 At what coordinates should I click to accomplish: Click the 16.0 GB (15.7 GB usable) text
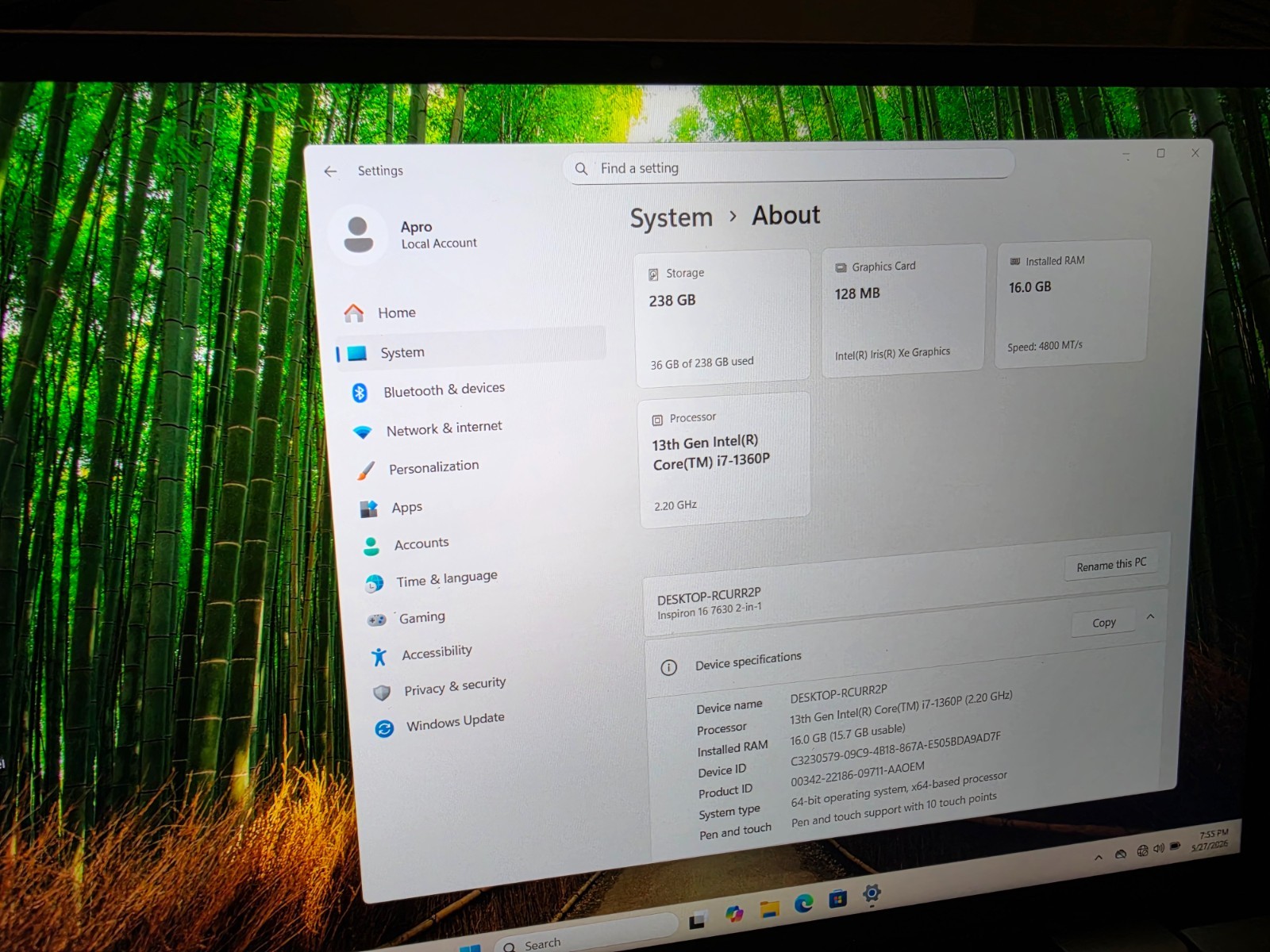click(x=847, y=734)
